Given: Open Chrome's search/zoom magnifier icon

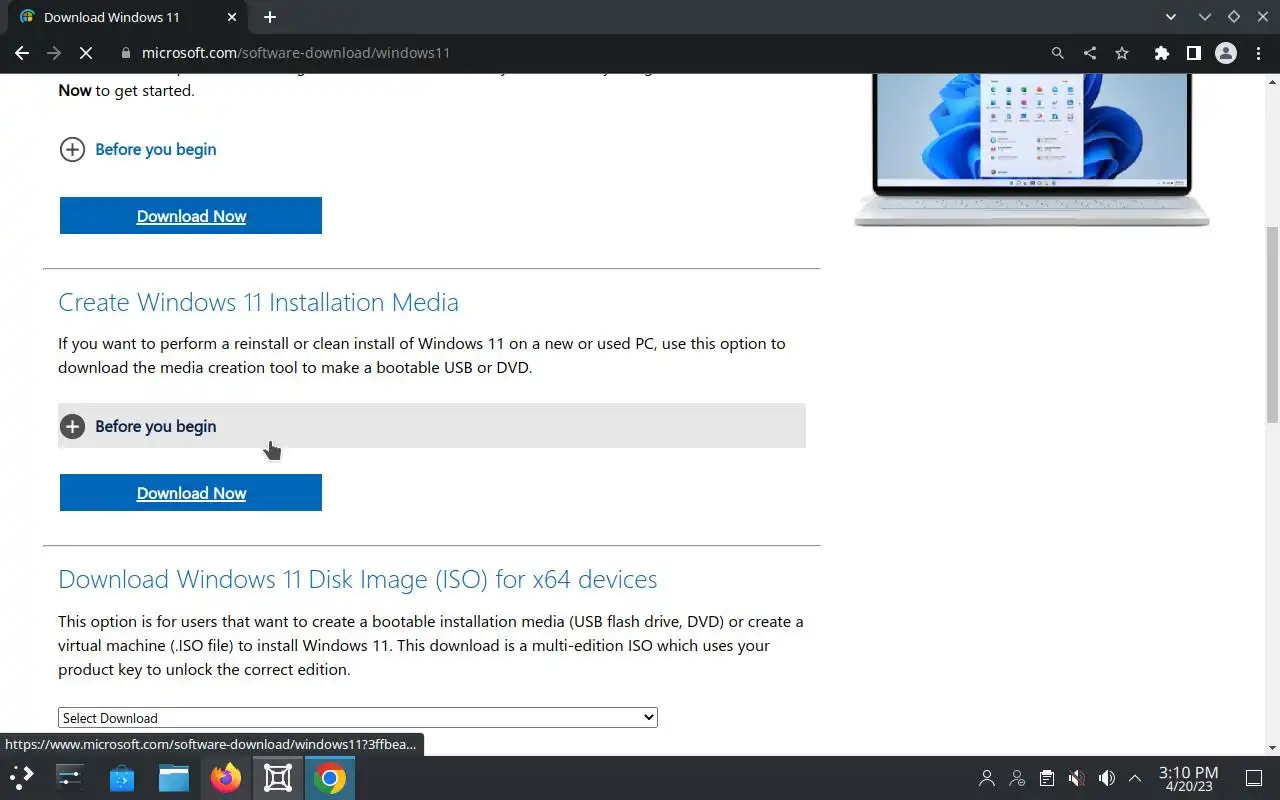Looking at the screenshot, I should pyautogui.click(x=1058, y=53).
